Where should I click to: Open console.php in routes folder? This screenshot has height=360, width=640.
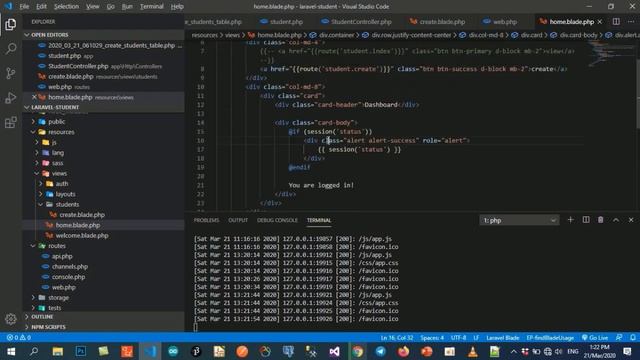tap(68, 277)
